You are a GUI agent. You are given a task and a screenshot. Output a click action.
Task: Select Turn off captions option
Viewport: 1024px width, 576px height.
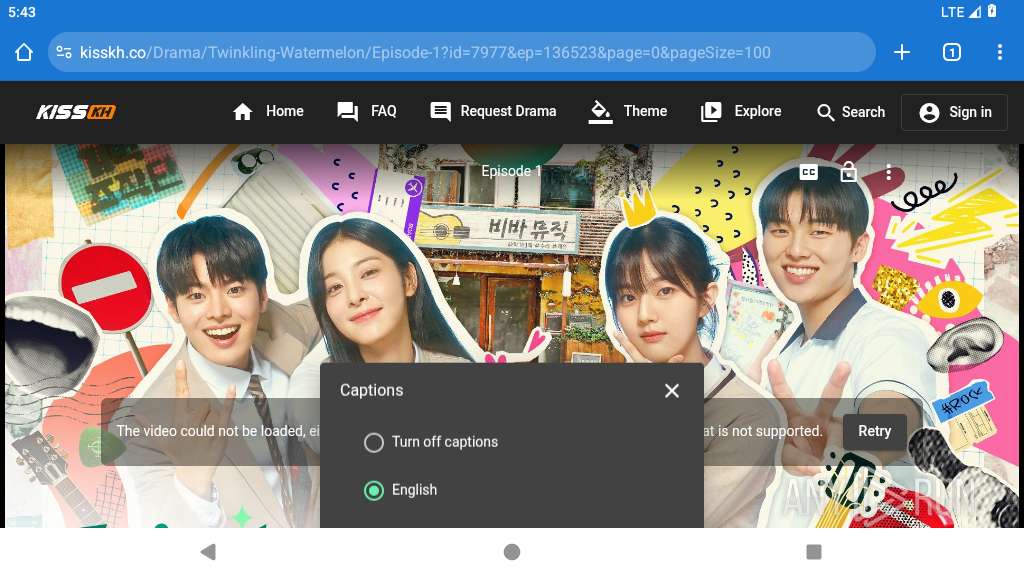click(x=431, y=442)
